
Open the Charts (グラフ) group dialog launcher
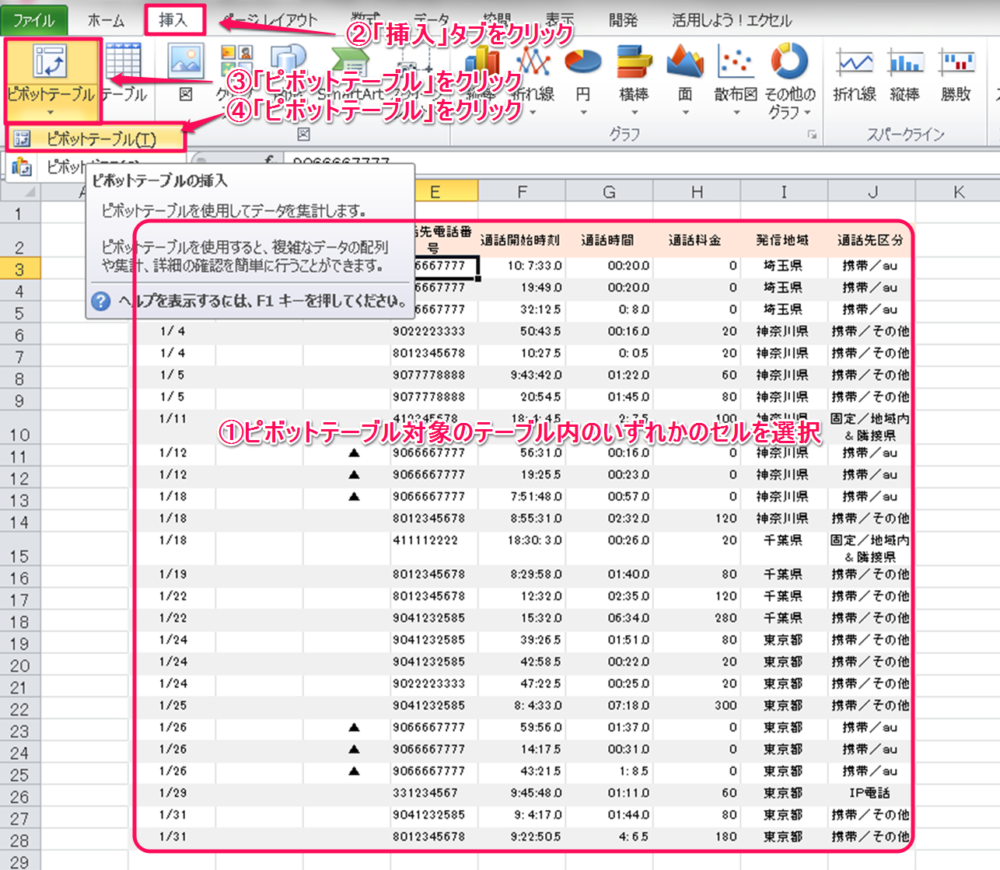[811, 134]
